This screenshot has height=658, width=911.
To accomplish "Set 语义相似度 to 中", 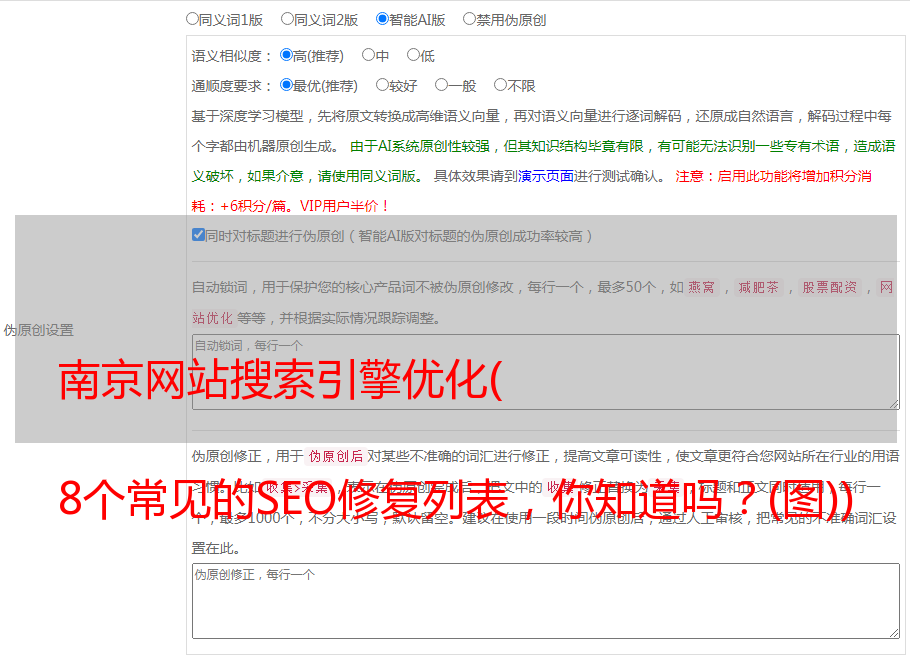I will pos(368,55).
